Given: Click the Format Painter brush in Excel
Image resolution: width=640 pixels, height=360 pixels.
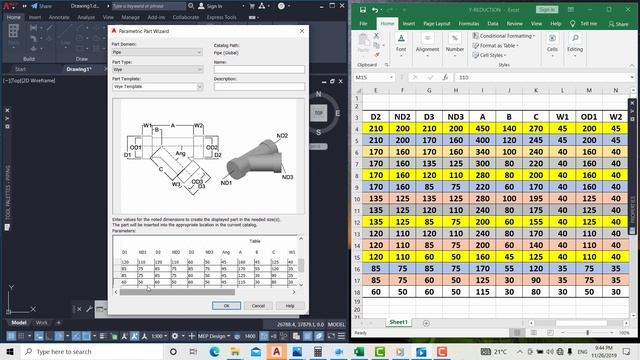Looking at the screenshot, I should pyautogui.click(x=376, y=54).
